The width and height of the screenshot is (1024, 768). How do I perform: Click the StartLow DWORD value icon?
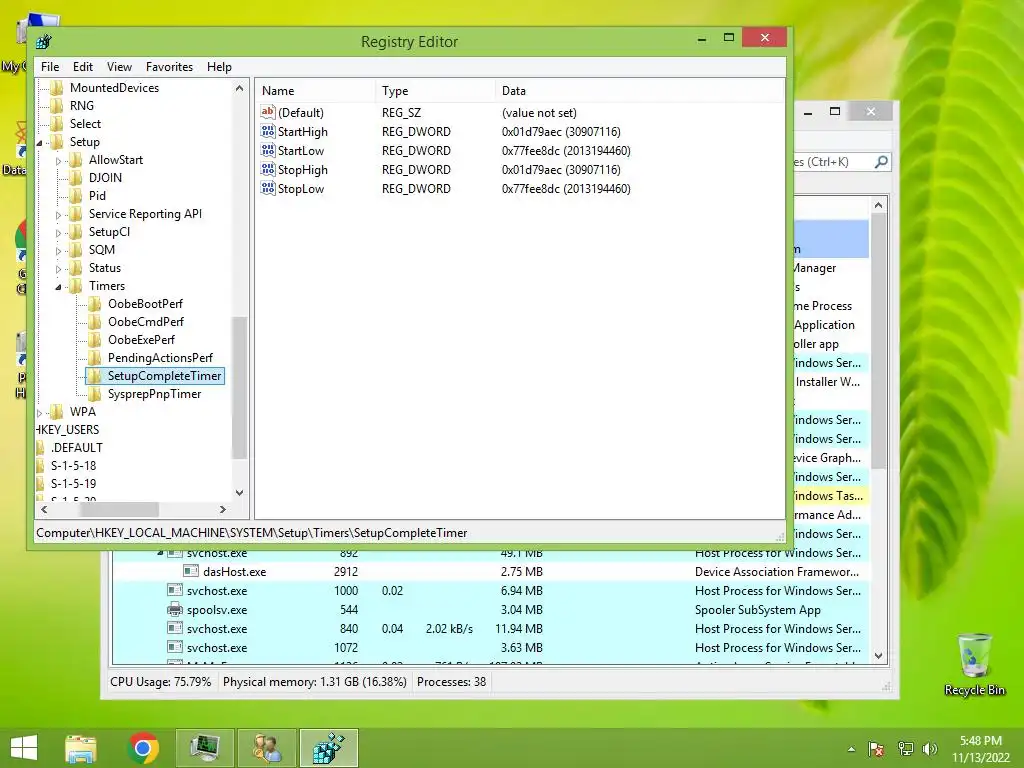[x=268, y=150]
